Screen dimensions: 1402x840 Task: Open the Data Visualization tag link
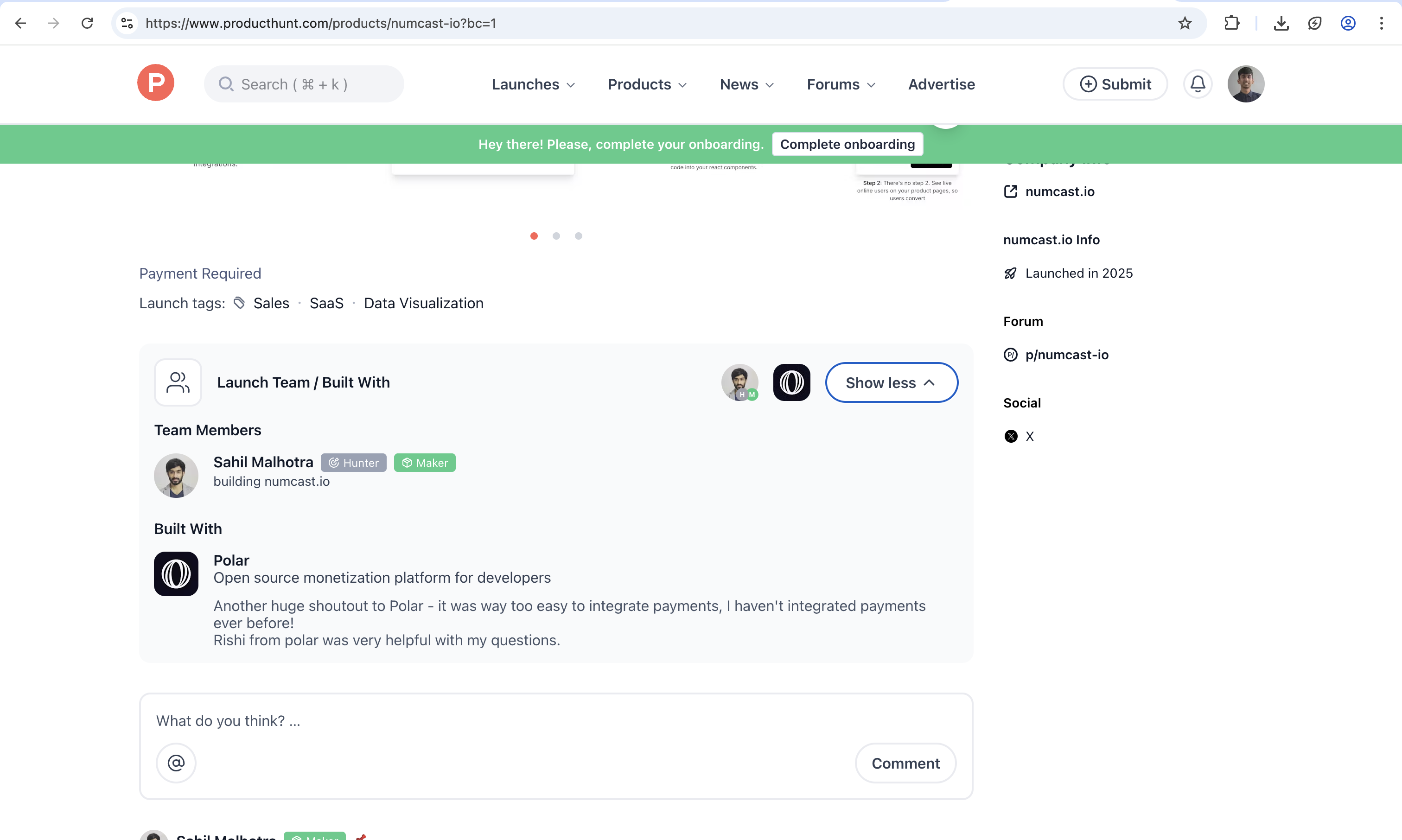click(423, 303)
